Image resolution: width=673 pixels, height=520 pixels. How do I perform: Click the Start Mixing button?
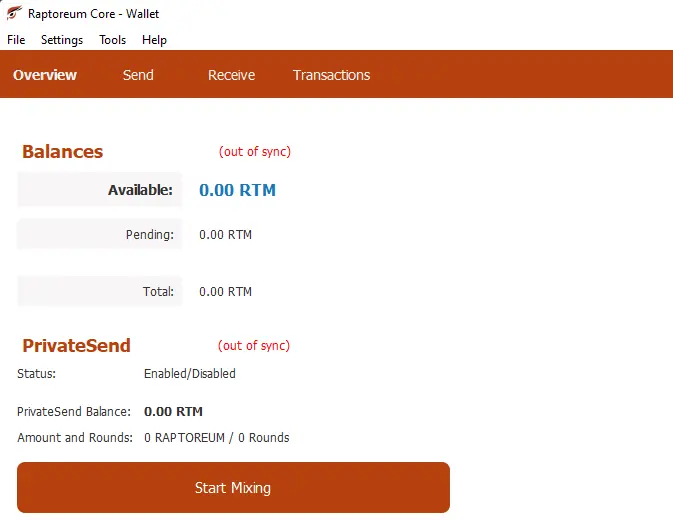click(233, 487)
